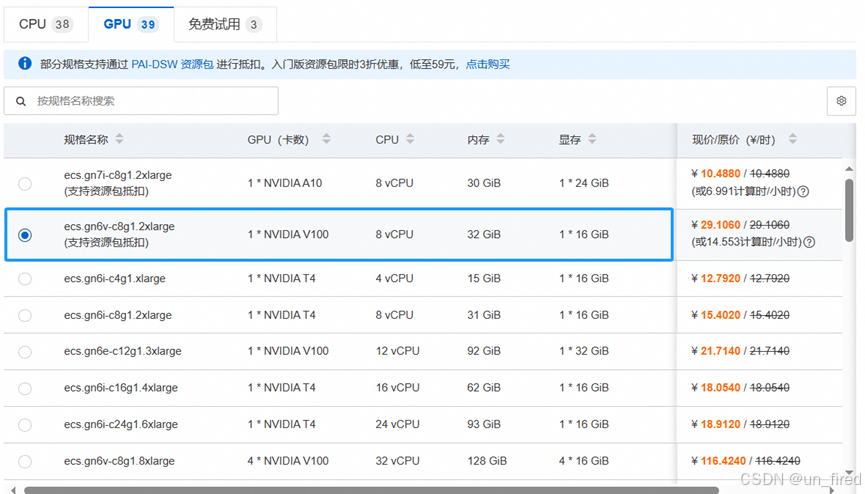
Task: Click the ¥ 15.4020 price
Action: pos(716,315)
